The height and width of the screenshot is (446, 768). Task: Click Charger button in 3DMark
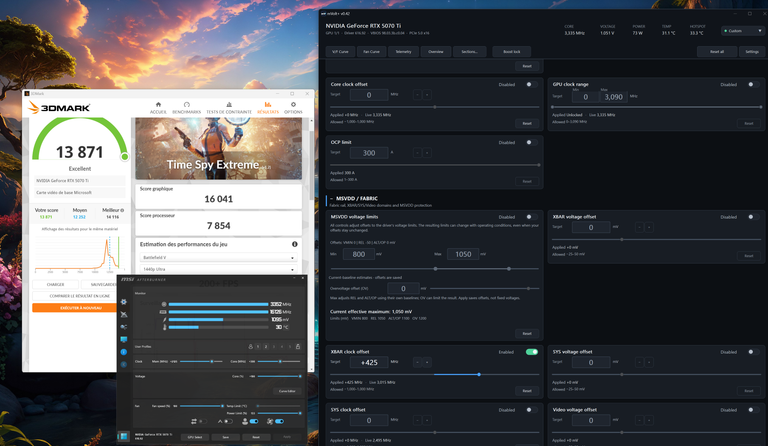pyautogui.click(x=55, y=284)
